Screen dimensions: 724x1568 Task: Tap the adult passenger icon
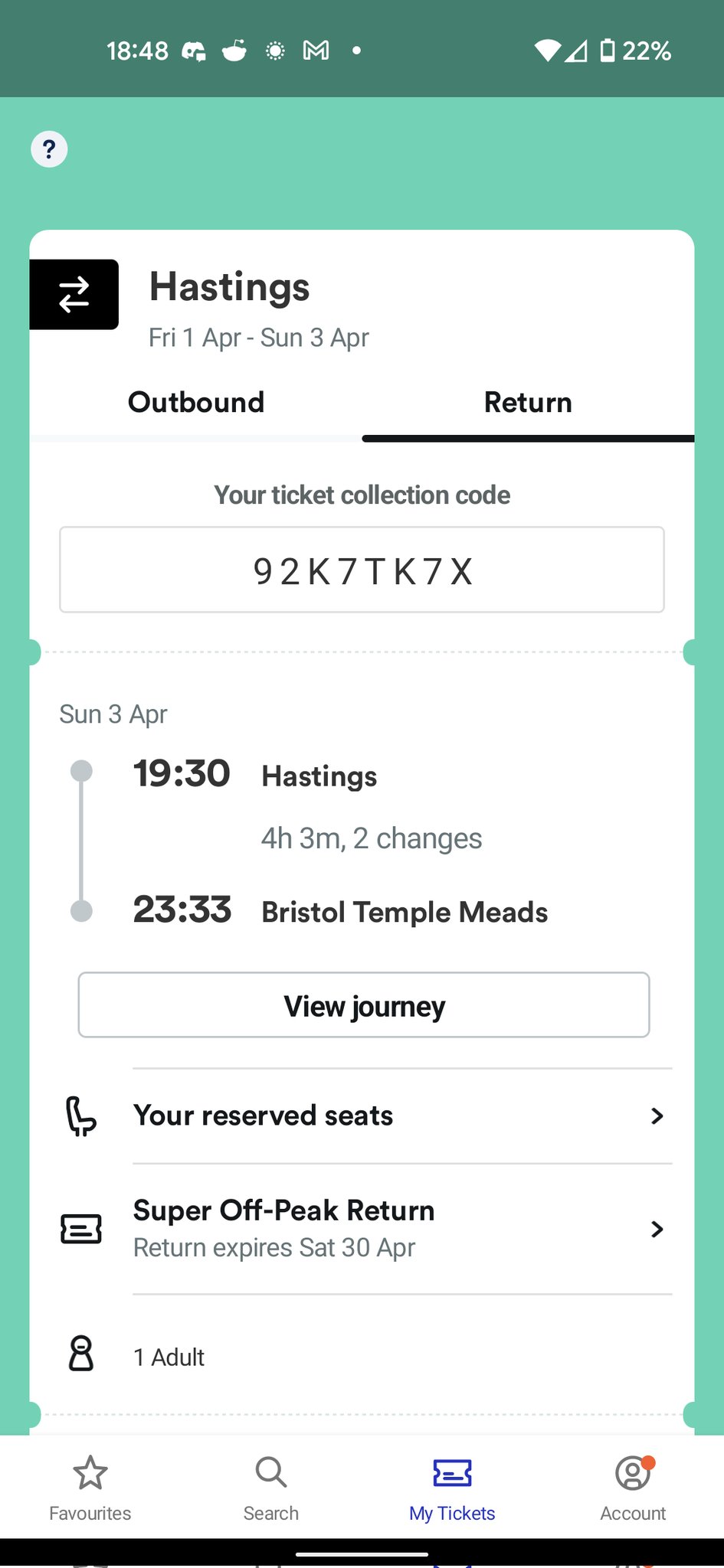81,1354
